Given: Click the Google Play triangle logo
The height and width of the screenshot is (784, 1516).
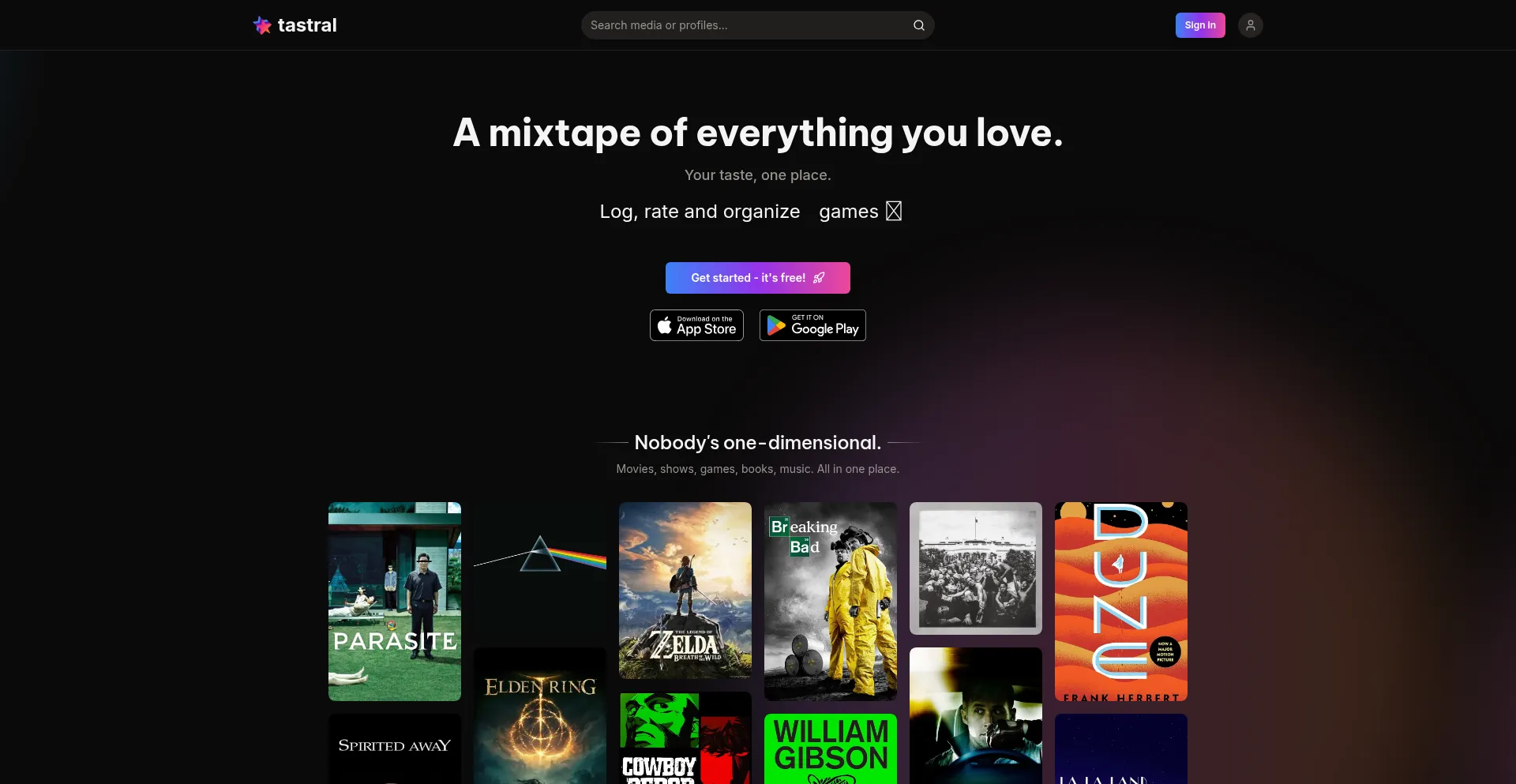Looking at the screenshot, I should click(x=776, y=325).
